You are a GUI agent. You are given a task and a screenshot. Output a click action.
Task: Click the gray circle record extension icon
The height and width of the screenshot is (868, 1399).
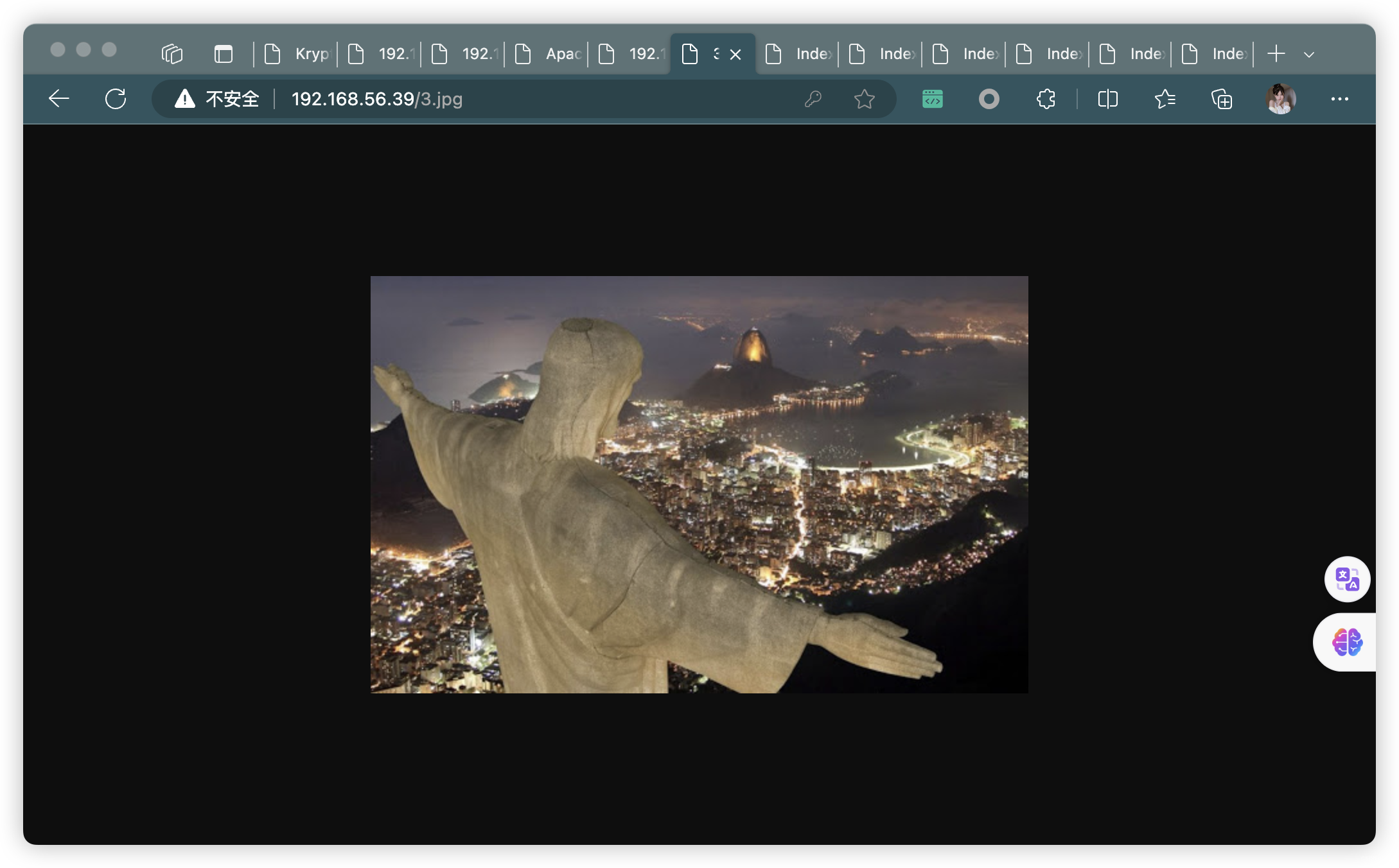(x=989, y=99)
